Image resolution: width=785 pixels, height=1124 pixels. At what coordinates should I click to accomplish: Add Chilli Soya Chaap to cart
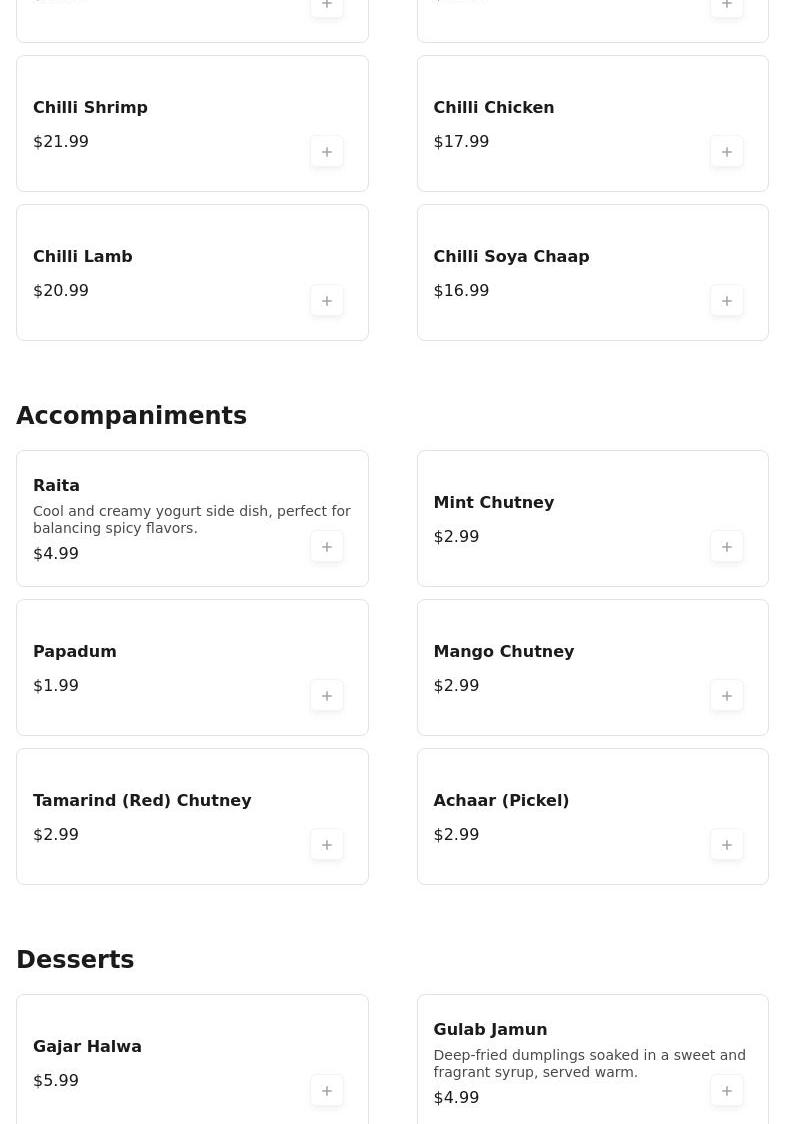coord(727,301)
